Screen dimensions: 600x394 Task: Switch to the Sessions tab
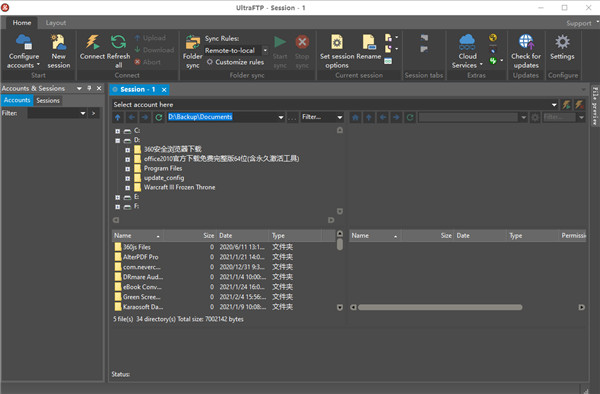click(48, 100)
